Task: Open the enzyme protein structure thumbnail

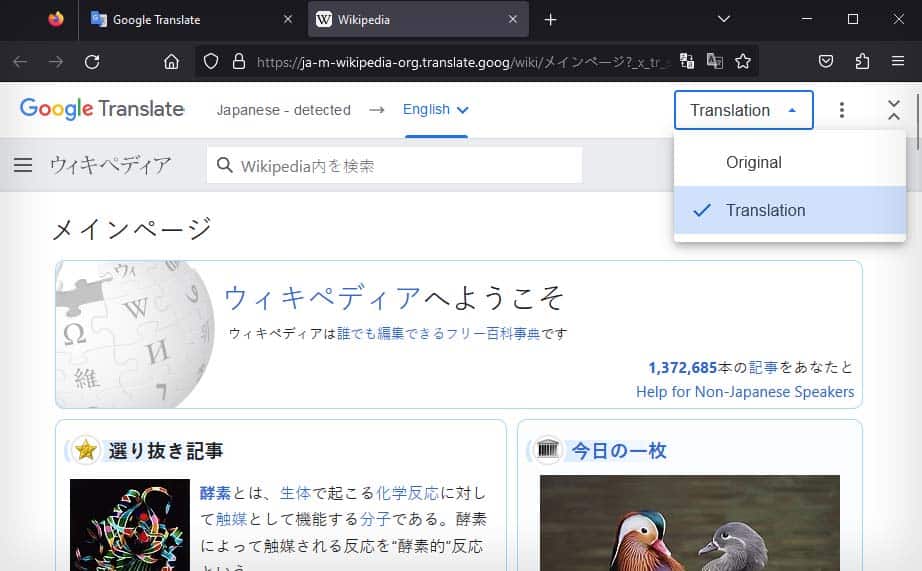Action: tap(130, 525)
